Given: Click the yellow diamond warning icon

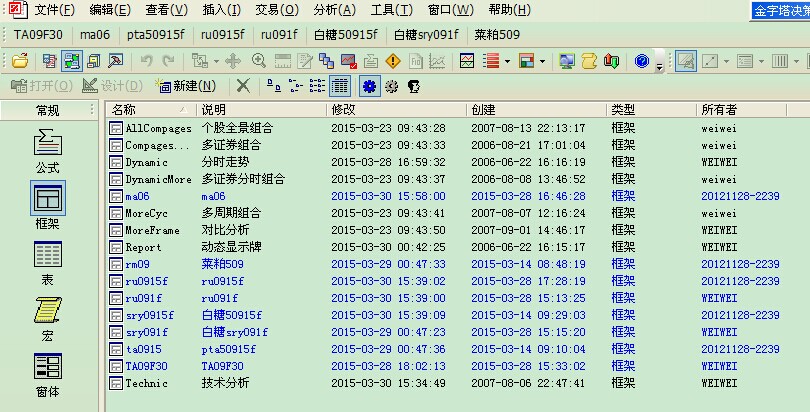Looking at the screenshot, I should pyautogui.click(x=393, y=61).
